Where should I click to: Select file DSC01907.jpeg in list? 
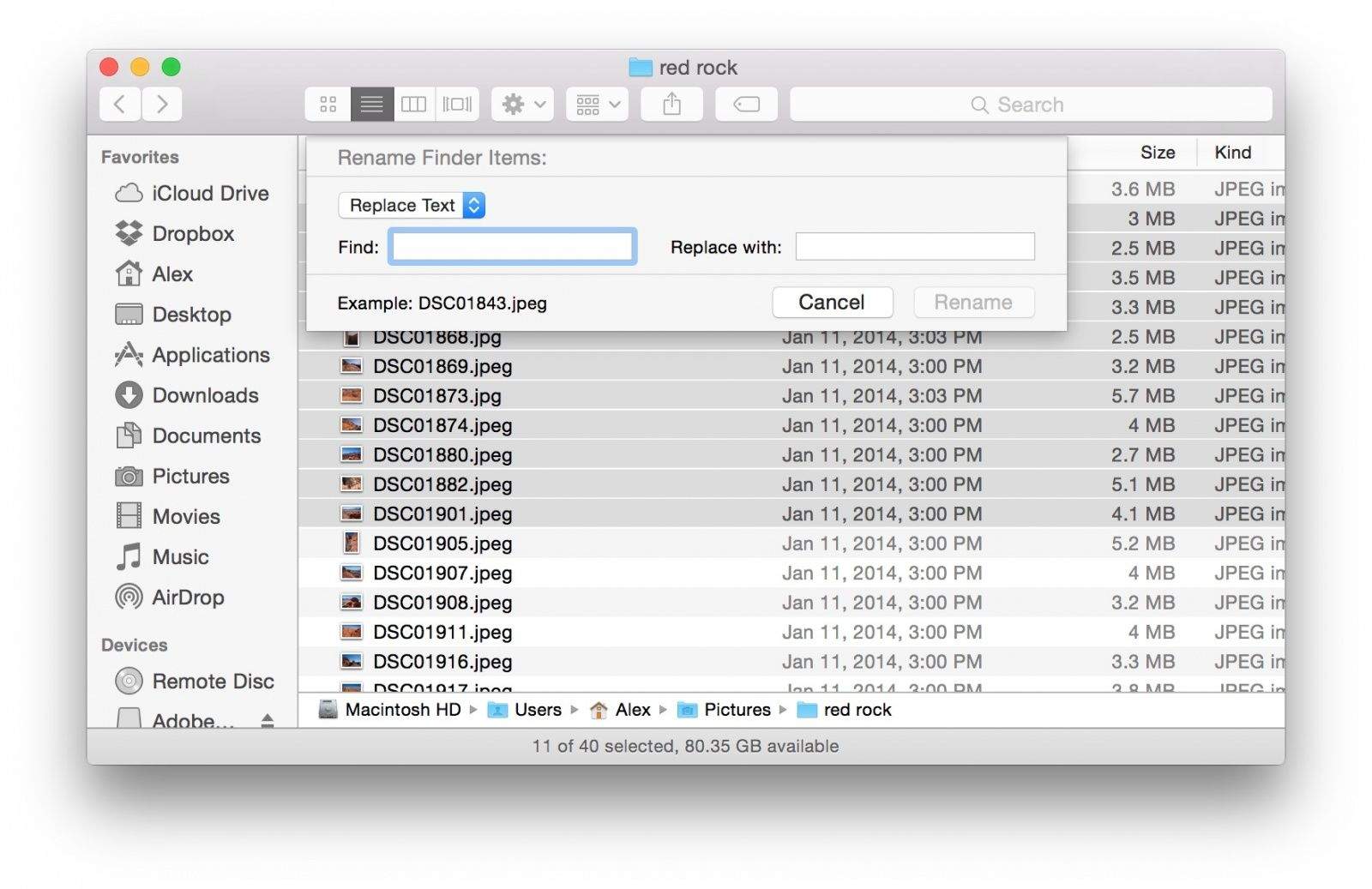[442, 574]
